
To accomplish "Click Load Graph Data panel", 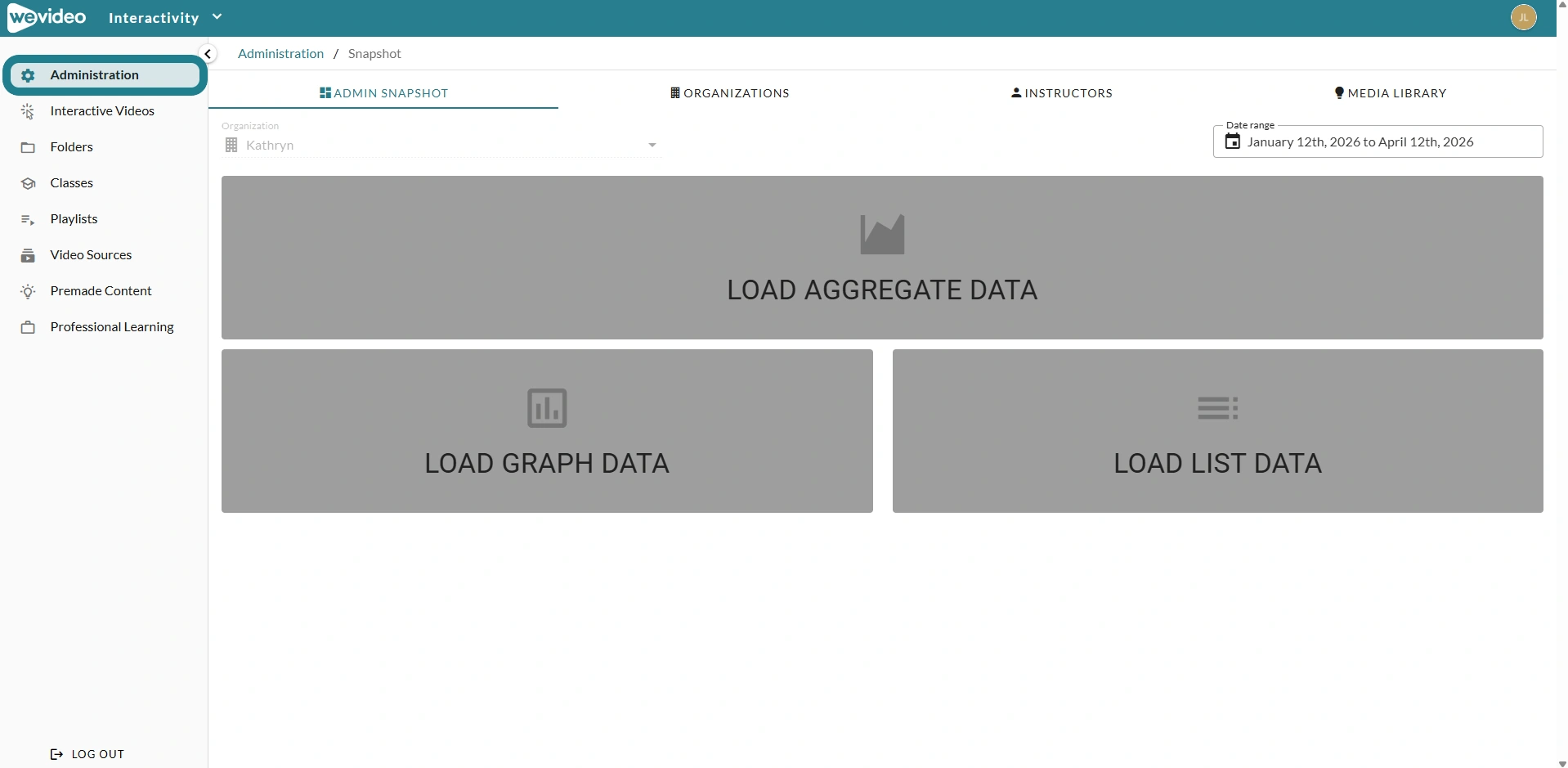I will (547, 431).
